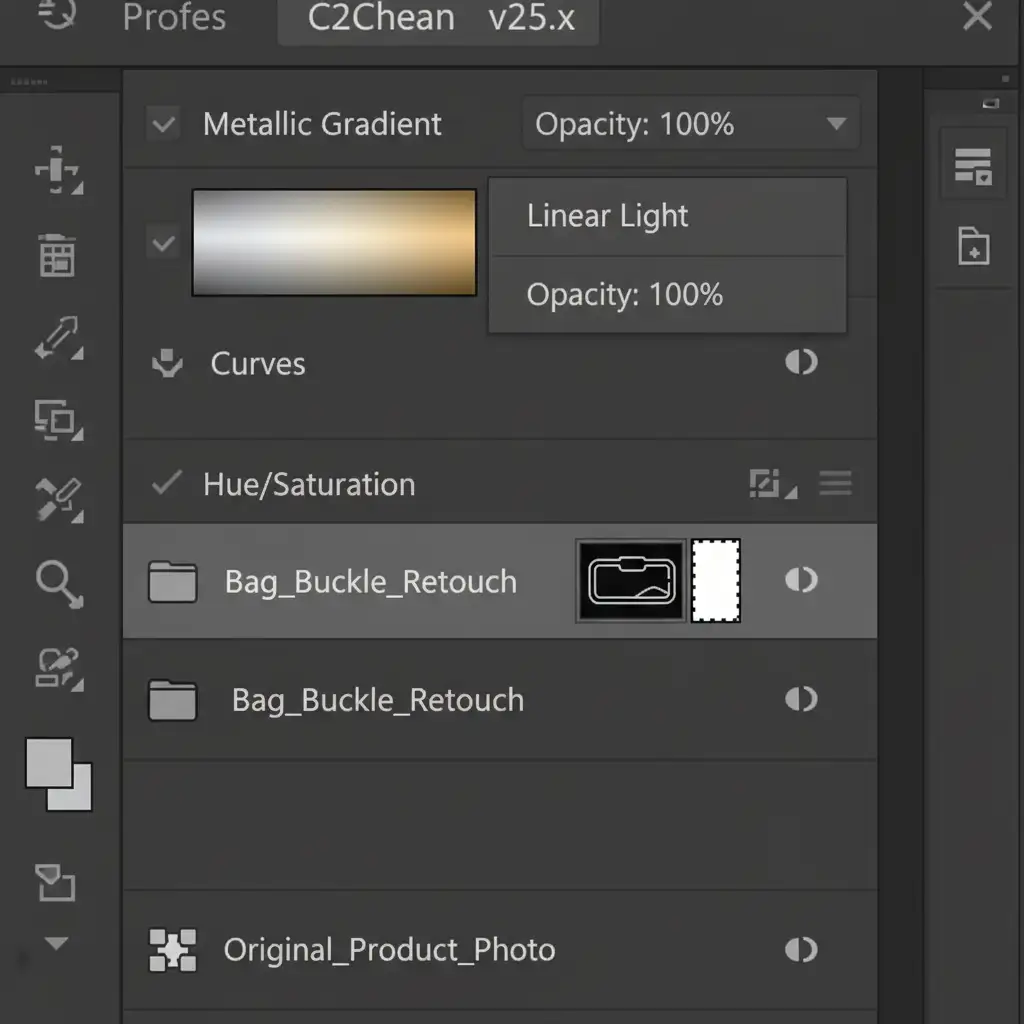Viewport: 1024px width, 1024px height.
Task: Uncheck the Metallic Gradient checkbox
Action: pyautogui.click(x=163, y=125)
